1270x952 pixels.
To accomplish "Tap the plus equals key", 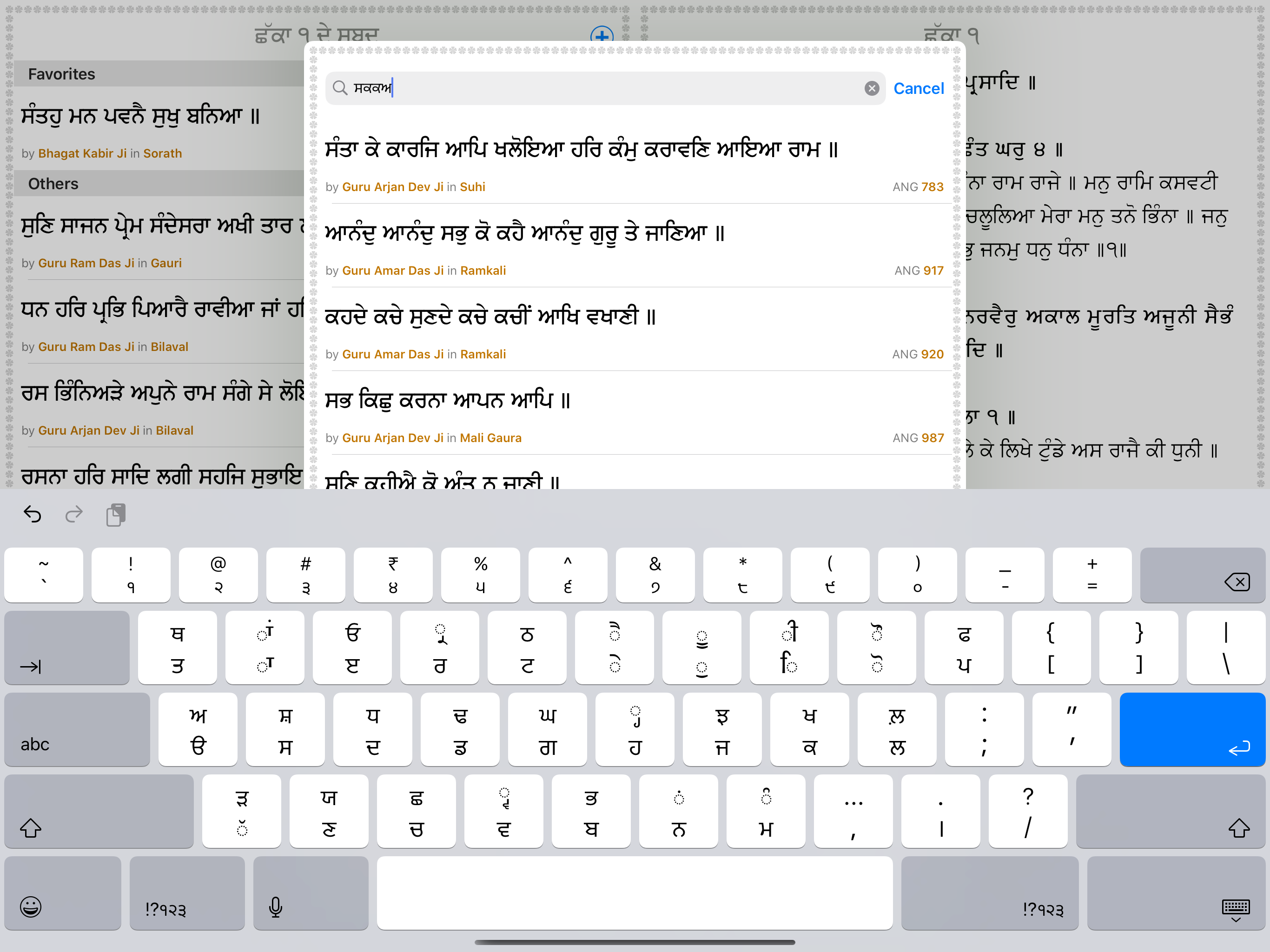I will [1092, 575].
